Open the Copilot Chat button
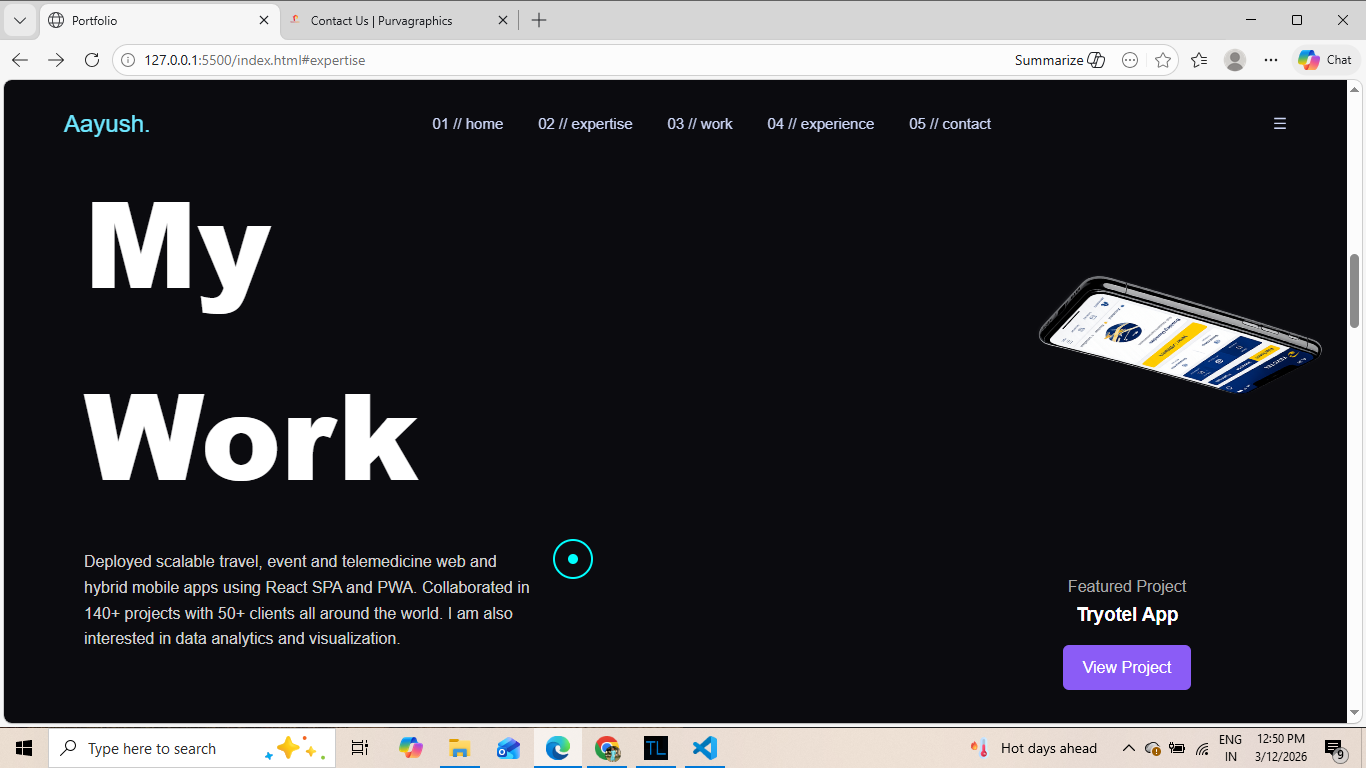This screenshot has height=768, width=1366. (x=1325, y=60)
